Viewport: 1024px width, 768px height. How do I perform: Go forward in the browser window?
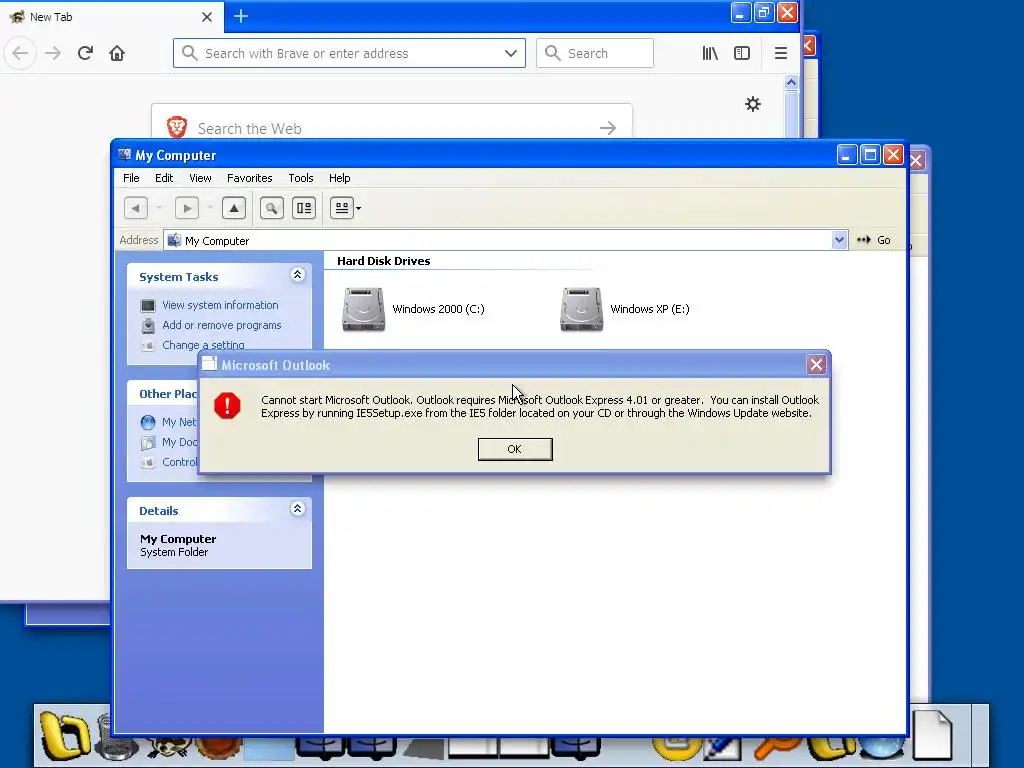(53, 53)
